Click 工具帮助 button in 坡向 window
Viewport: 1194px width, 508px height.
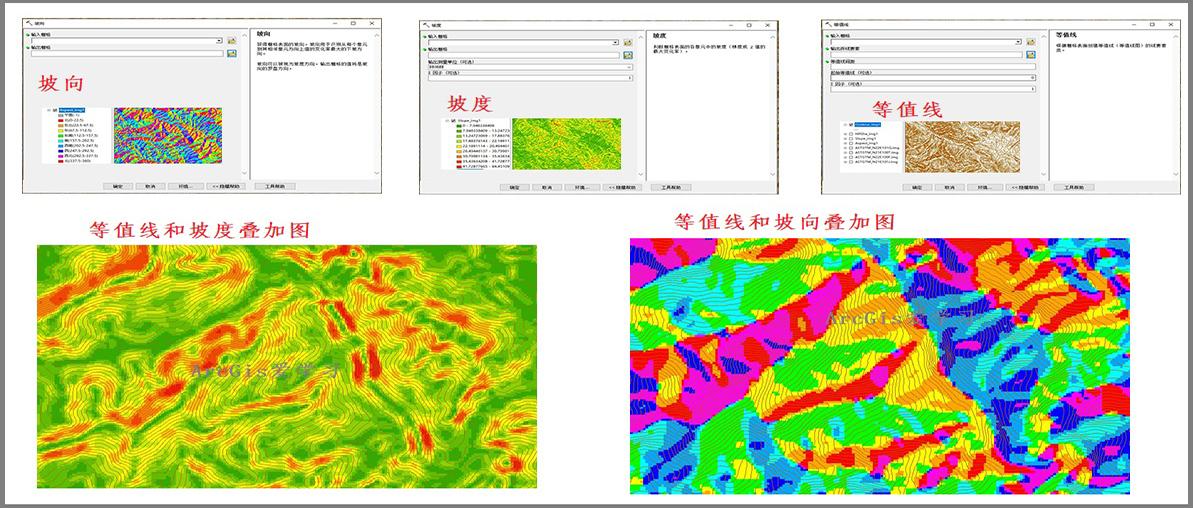tap(275, 186)
